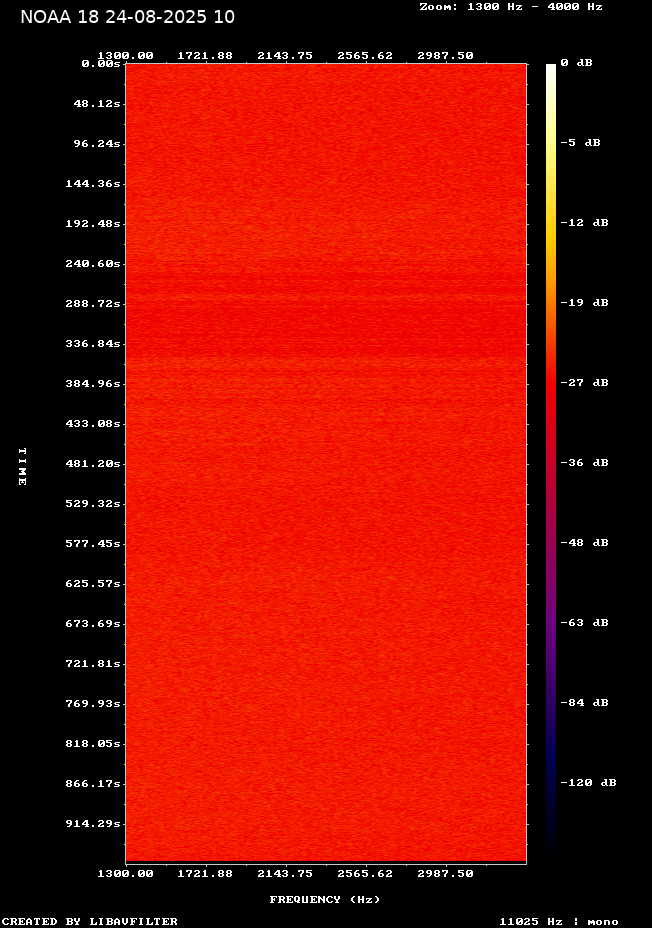This screenshot has height=928, width=652.
Task: Click the CREATED BY LIBAVFILTER text
Action: click(x=90, y=921)
